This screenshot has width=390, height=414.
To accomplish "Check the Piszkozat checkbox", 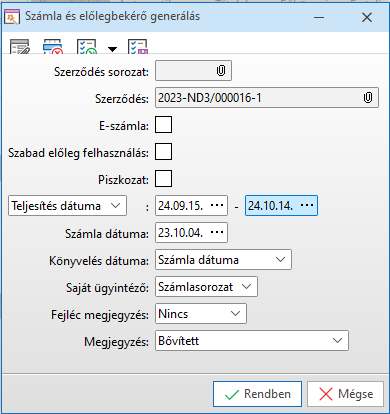I will click(163, 179).
